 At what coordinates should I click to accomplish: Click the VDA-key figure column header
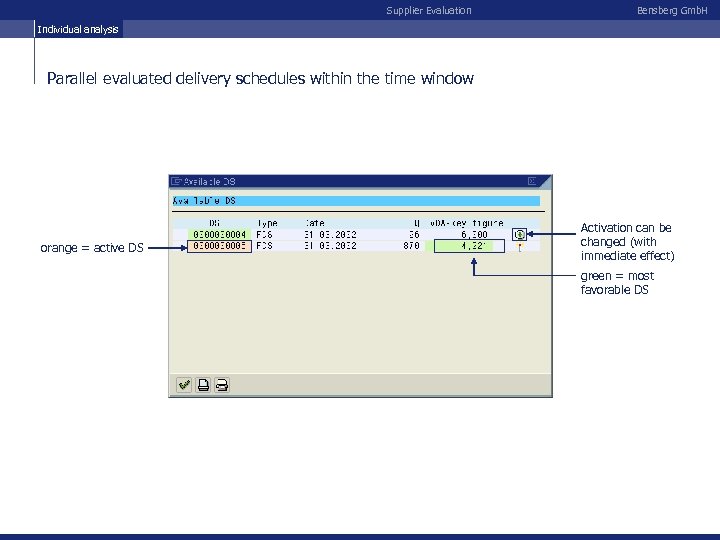467,223
